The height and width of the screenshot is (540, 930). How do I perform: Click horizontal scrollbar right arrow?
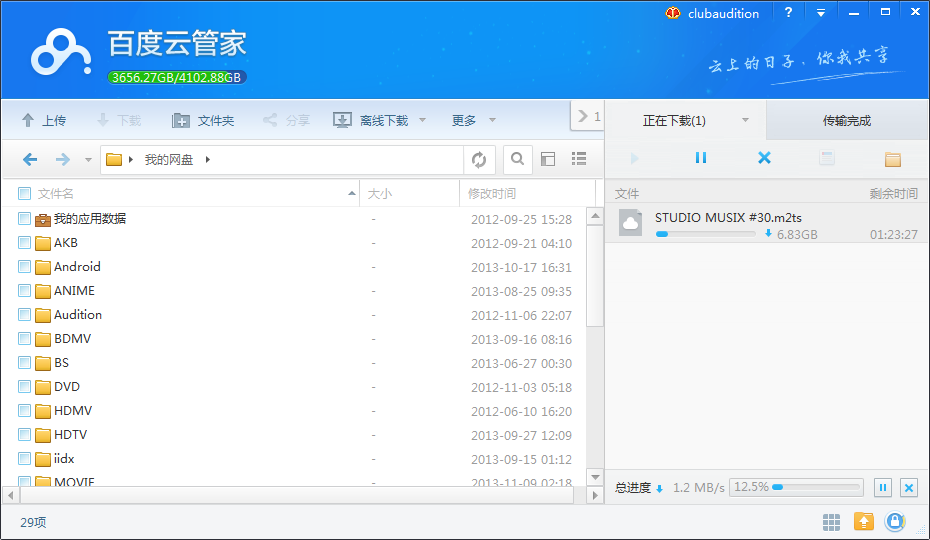[x=595, y=495]
